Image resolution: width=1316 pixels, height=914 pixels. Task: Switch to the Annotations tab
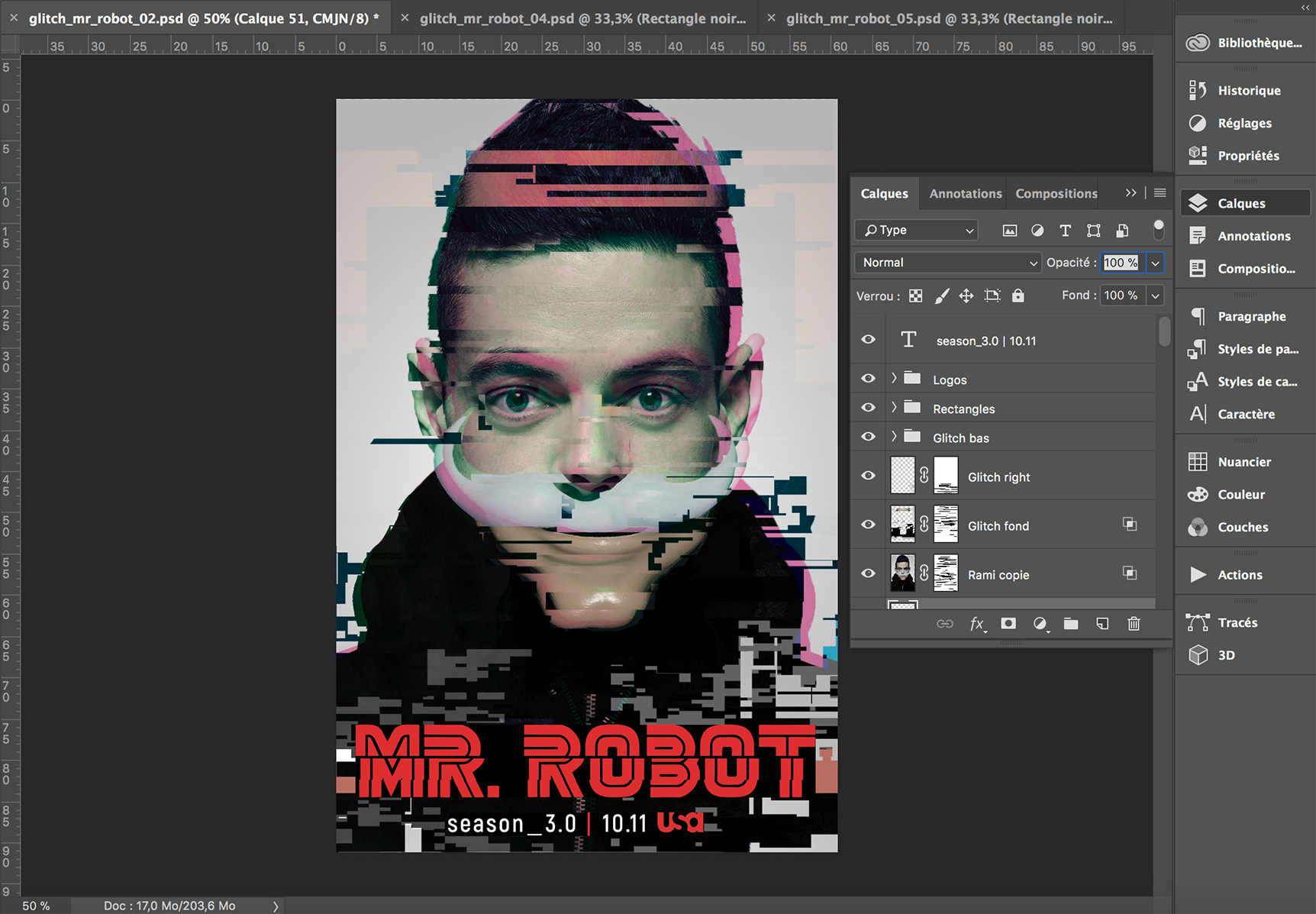coord(965,194)
